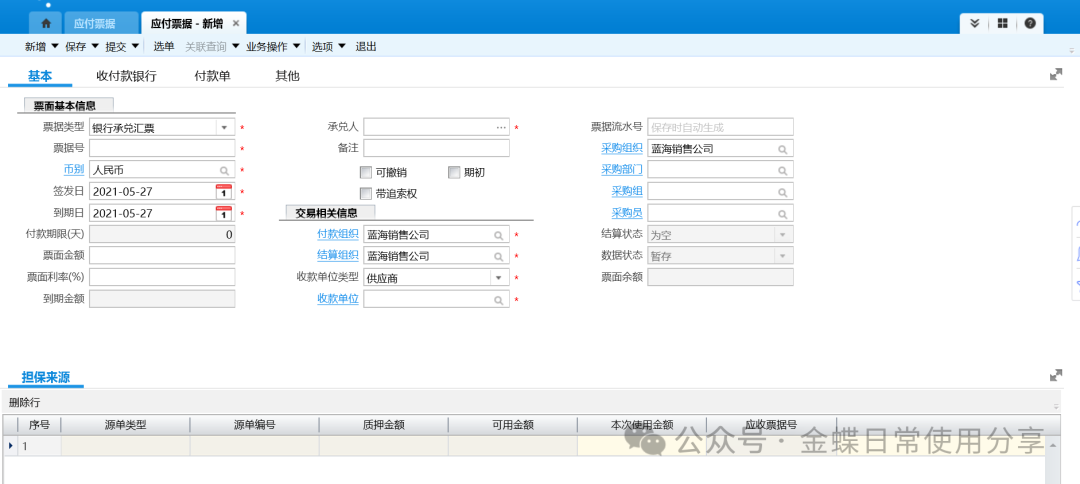The width and height of the screenshot is (1080, 484).
Task: Click the 退出 button in toolbar
Action: click(366, 46)
